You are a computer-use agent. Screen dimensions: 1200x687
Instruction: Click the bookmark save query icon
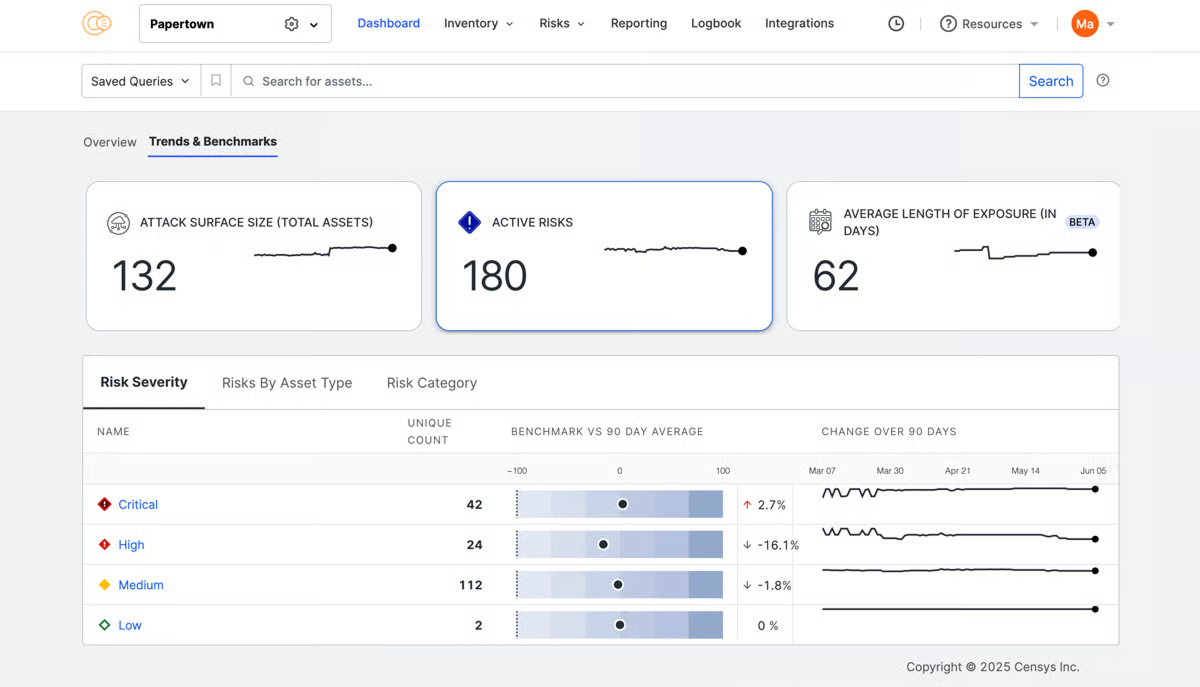[216, 81]
